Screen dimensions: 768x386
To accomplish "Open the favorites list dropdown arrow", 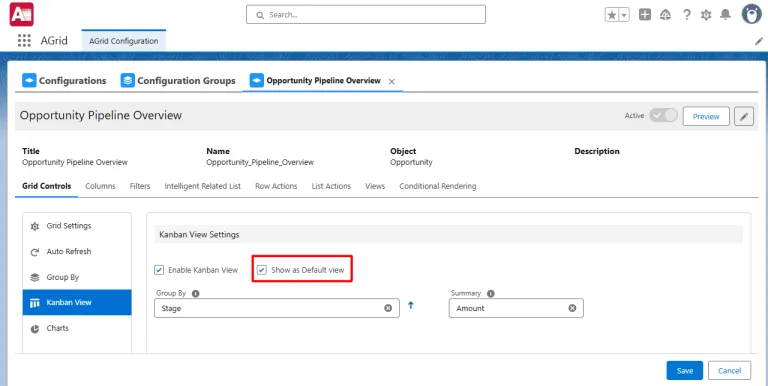I will 624,15.
